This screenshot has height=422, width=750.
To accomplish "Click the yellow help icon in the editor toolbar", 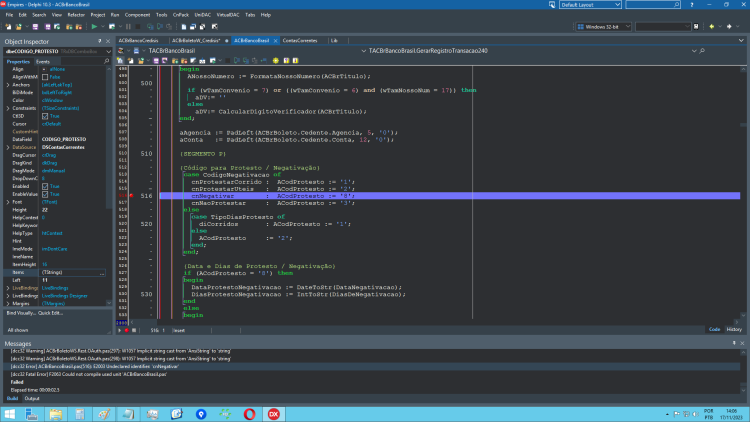I will coord(286,61).
